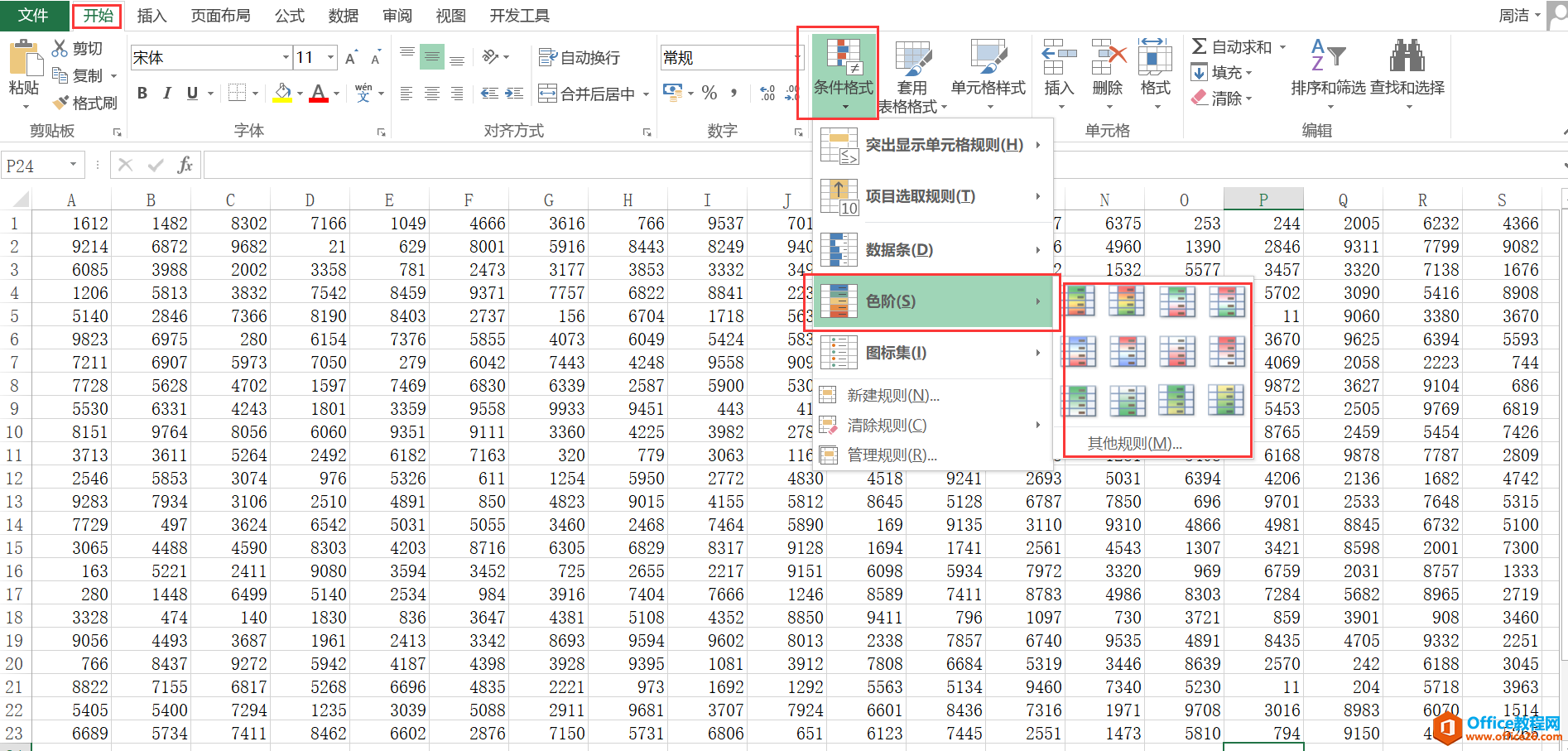Click the phonetic guide (wén) icon

tap(363, 93)
